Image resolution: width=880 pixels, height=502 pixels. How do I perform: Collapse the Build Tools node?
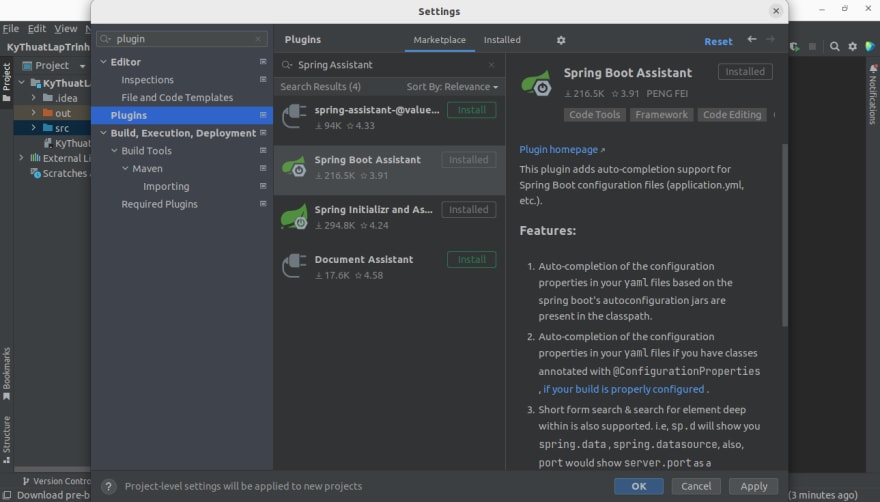pyautogui.click(x=114, y=150)
